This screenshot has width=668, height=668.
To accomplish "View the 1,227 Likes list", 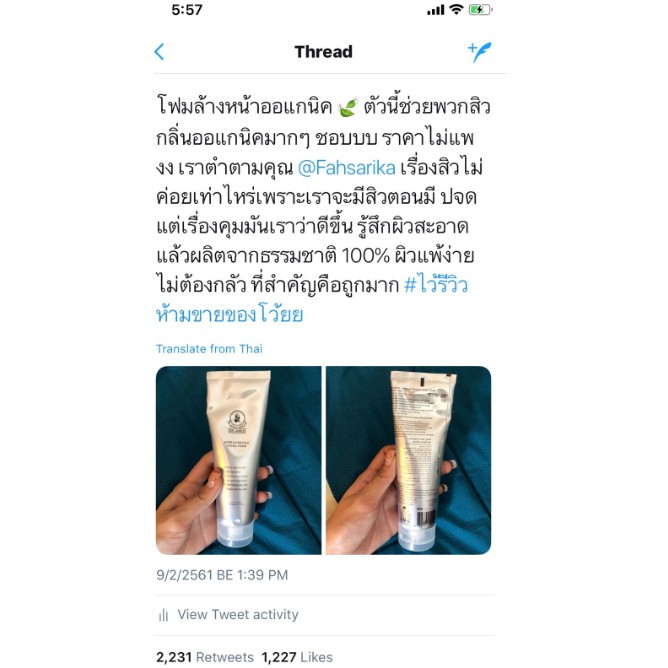I will click(297, 657).
